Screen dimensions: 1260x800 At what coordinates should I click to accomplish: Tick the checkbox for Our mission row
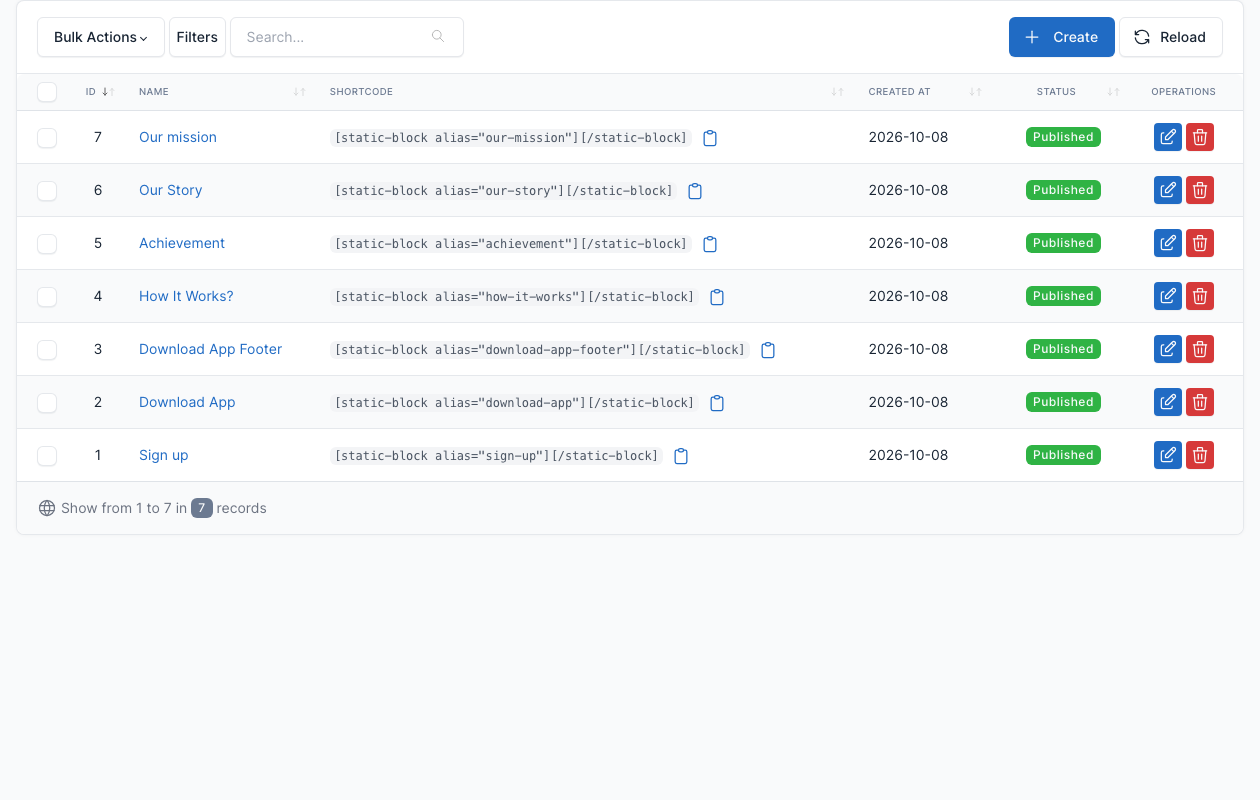[x=47, y=138]
